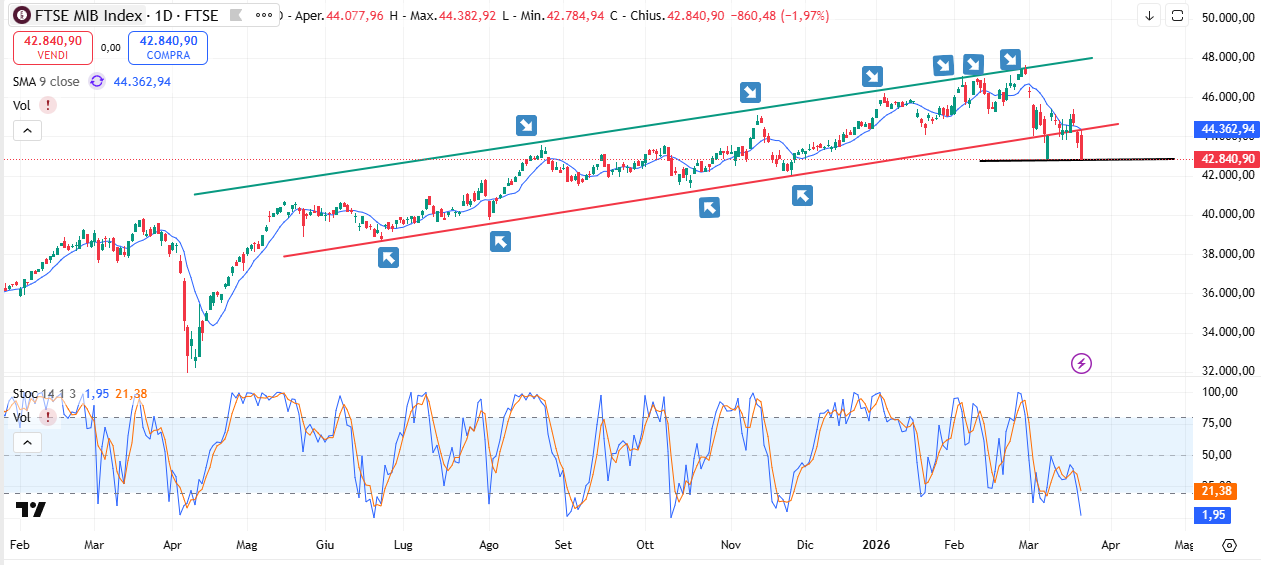Image resolution: width=1261 pixels, height=565 pixels.
Task: Click the Vol warning icon in Stoc pane
Action: coord(47,418)
